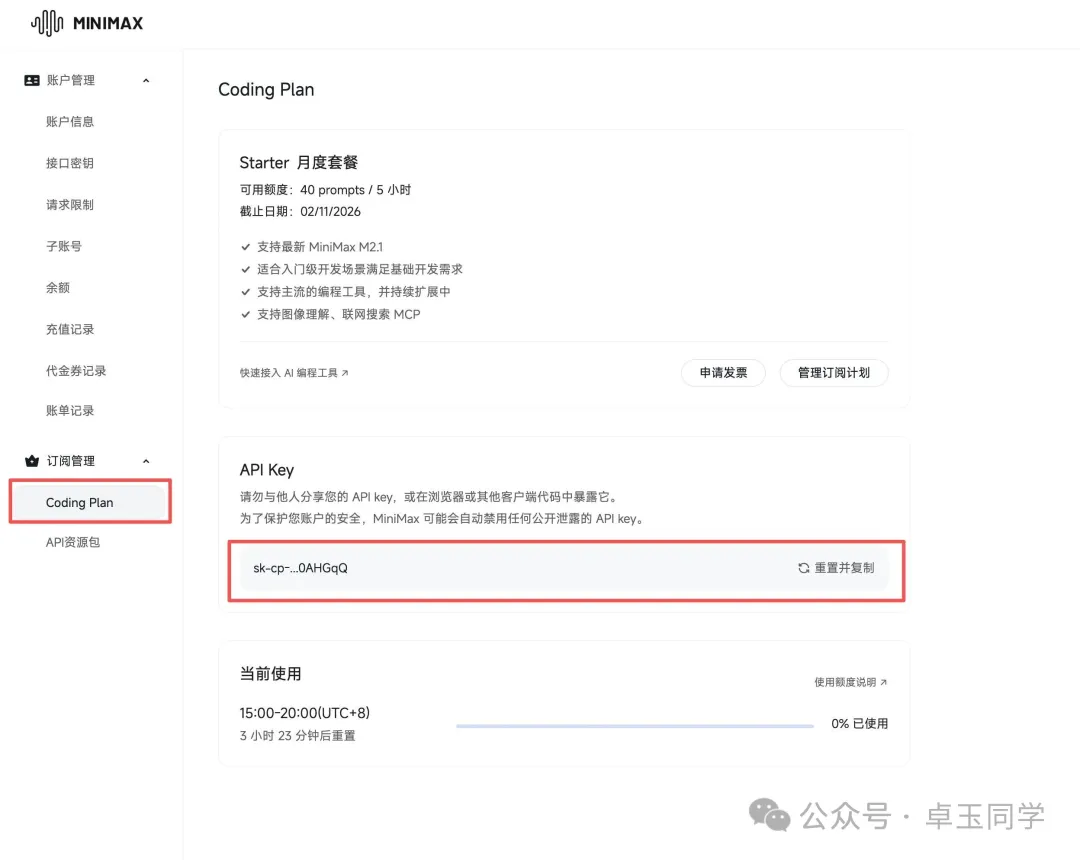Go to 请求限制 page
Image resolution: width=1080 pixels, height=860 pixels.
(70, 204)
